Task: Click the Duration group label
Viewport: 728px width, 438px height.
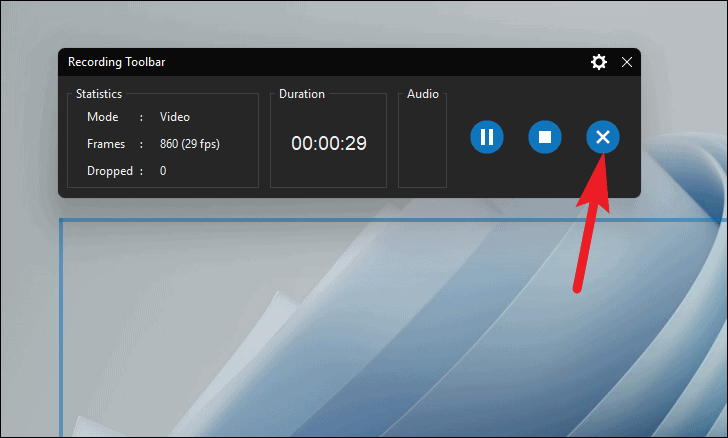Action: [302, 94]
